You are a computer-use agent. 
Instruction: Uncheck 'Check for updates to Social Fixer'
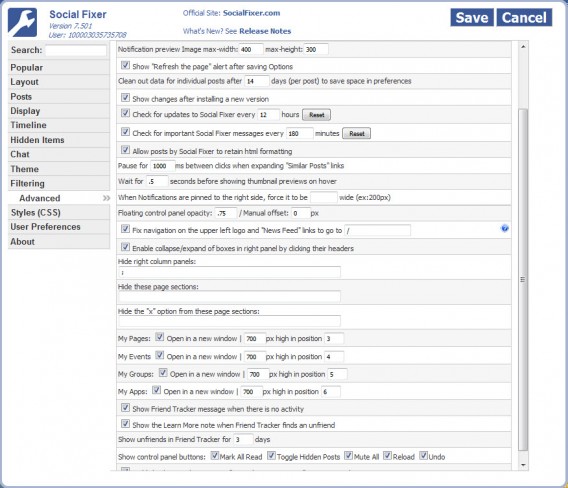tap(125, 113)
